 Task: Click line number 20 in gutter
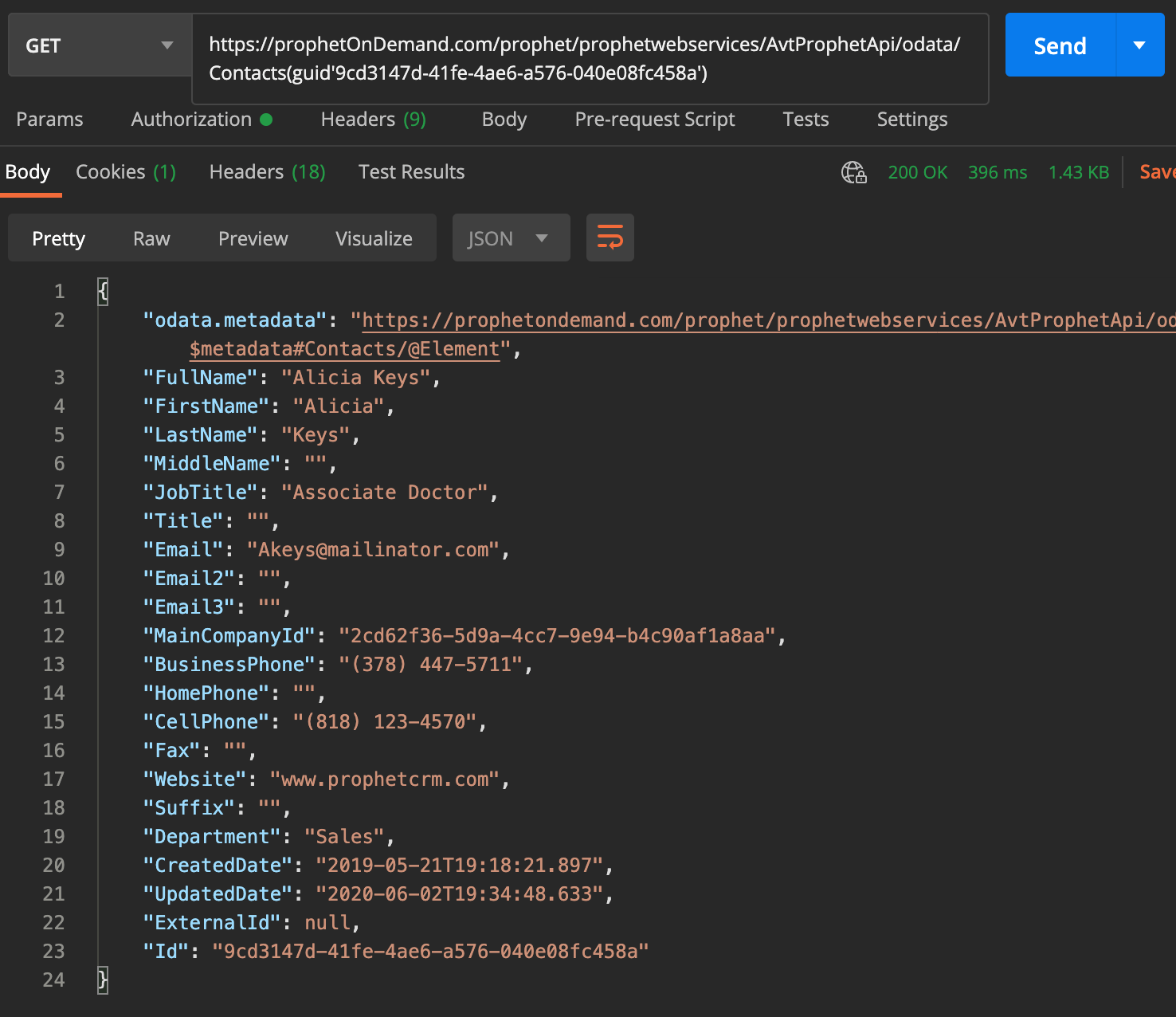tap(53, 866)
